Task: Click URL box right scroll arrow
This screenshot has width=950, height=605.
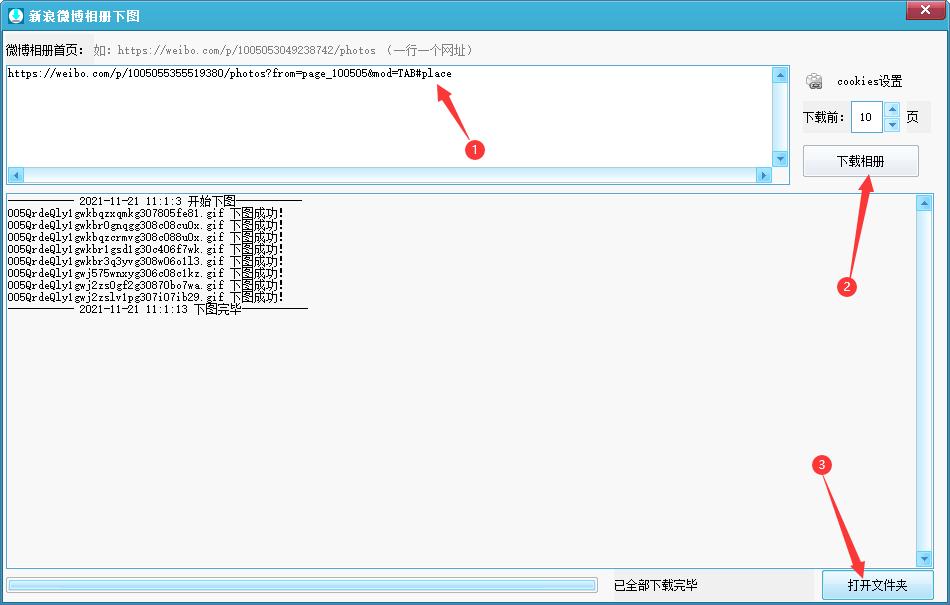Action: point(763,175)
